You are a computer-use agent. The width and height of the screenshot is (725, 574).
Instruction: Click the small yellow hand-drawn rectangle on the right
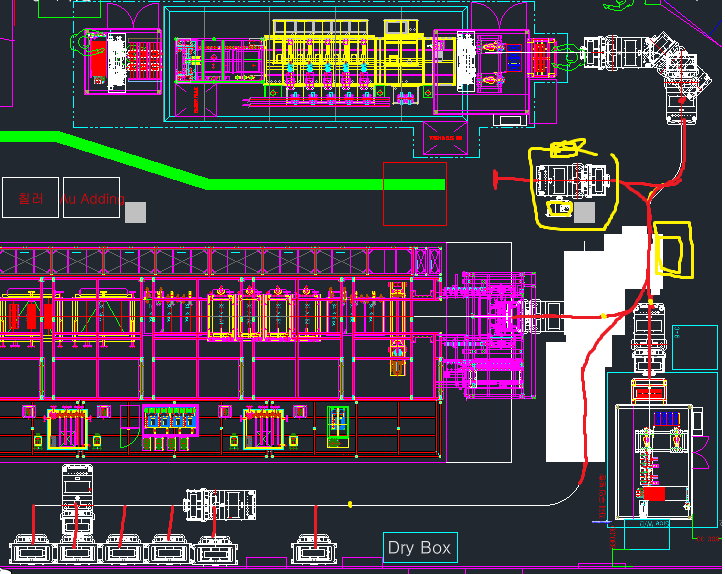click(x=672, y=249)
